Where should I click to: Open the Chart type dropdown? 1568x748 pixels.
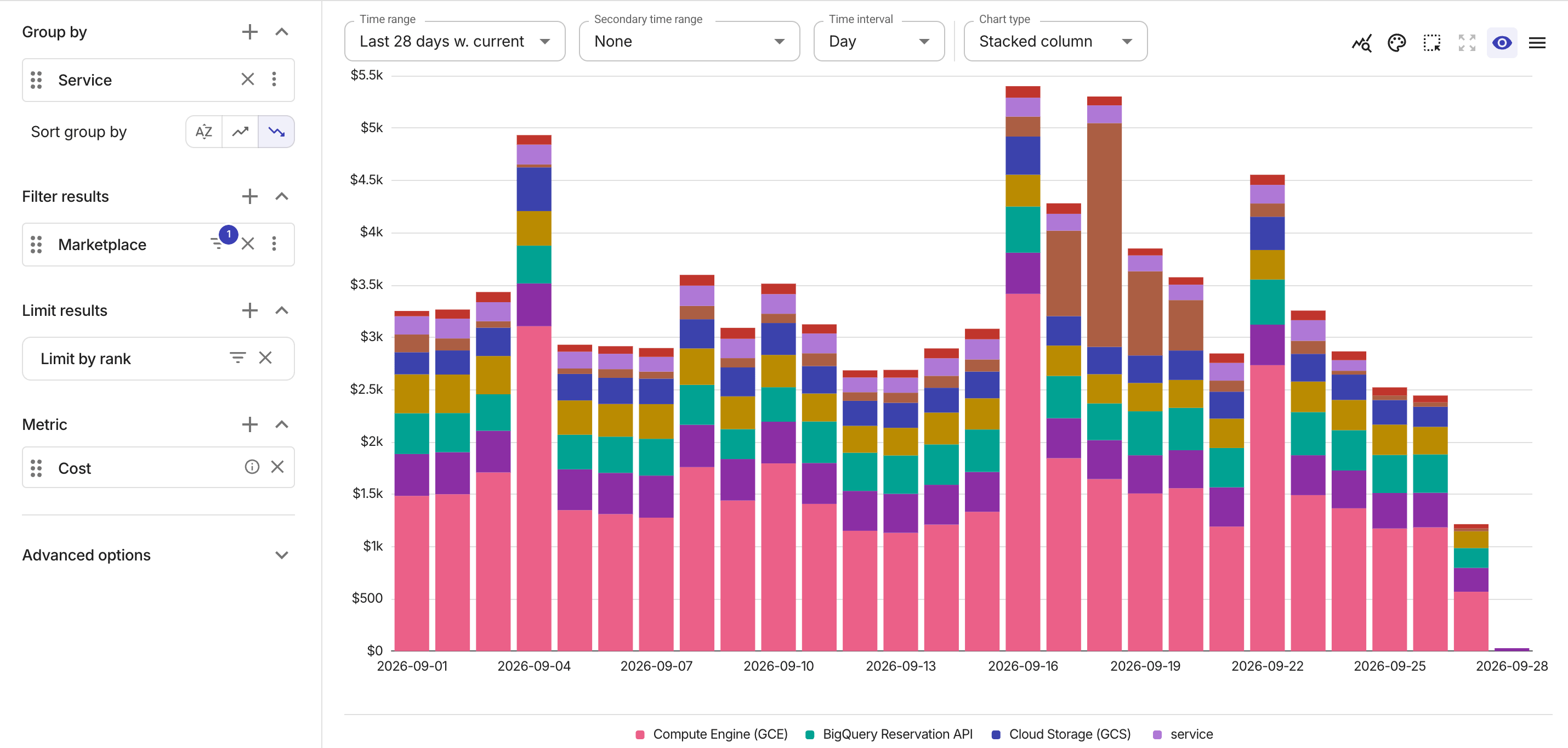coord(1055,41)
